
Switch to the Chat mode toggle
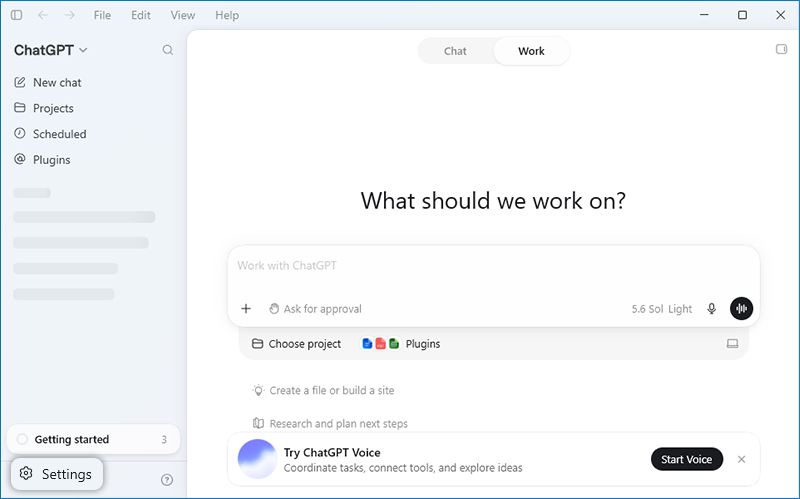click(455, 51)
